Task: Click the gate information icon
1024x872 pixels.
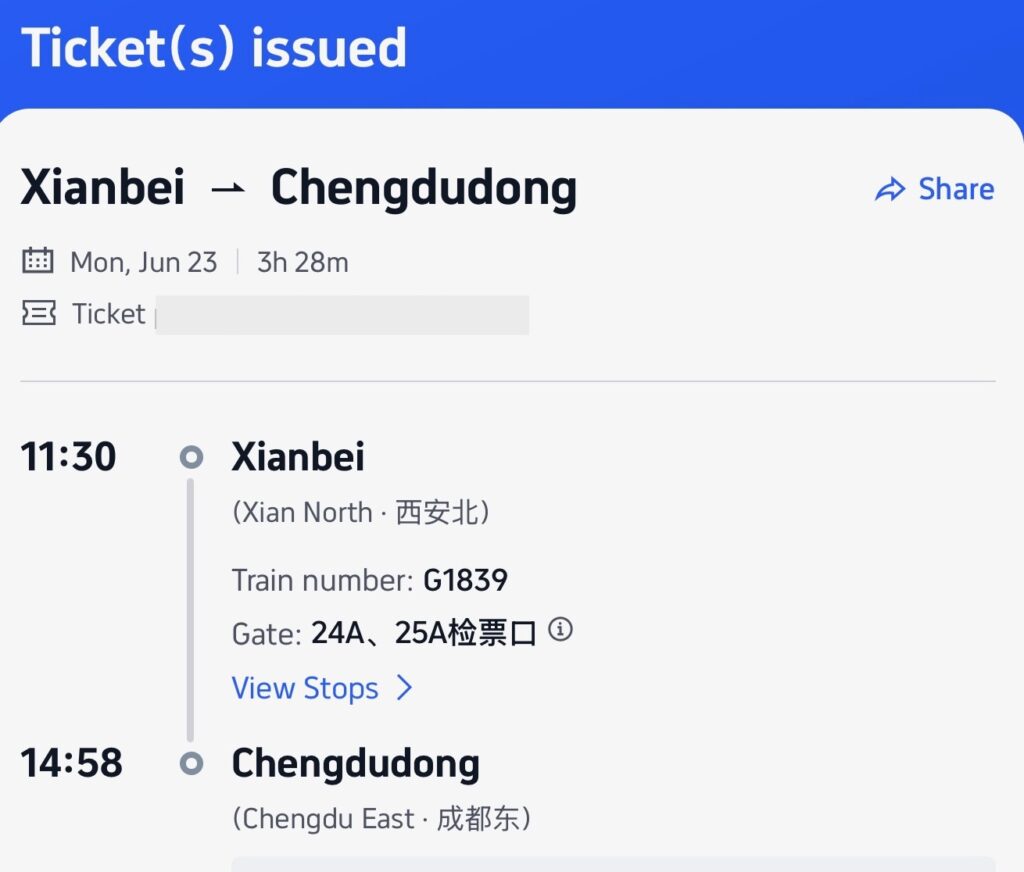Action: point(561,631)
